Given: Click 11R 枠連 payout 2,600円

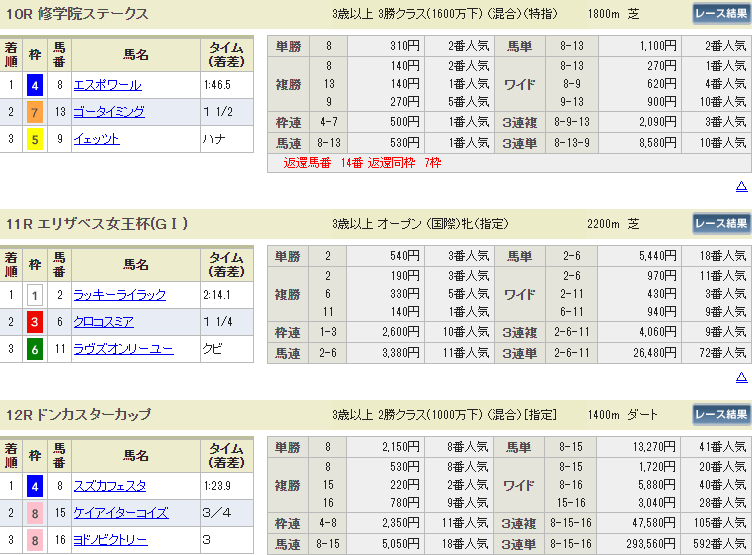Looking at the screenshot, I should point(401,332).
